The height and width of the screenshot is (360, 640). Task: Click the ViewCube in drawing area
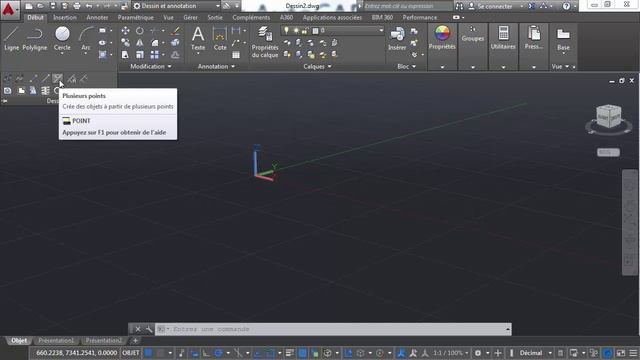point(609,116)
